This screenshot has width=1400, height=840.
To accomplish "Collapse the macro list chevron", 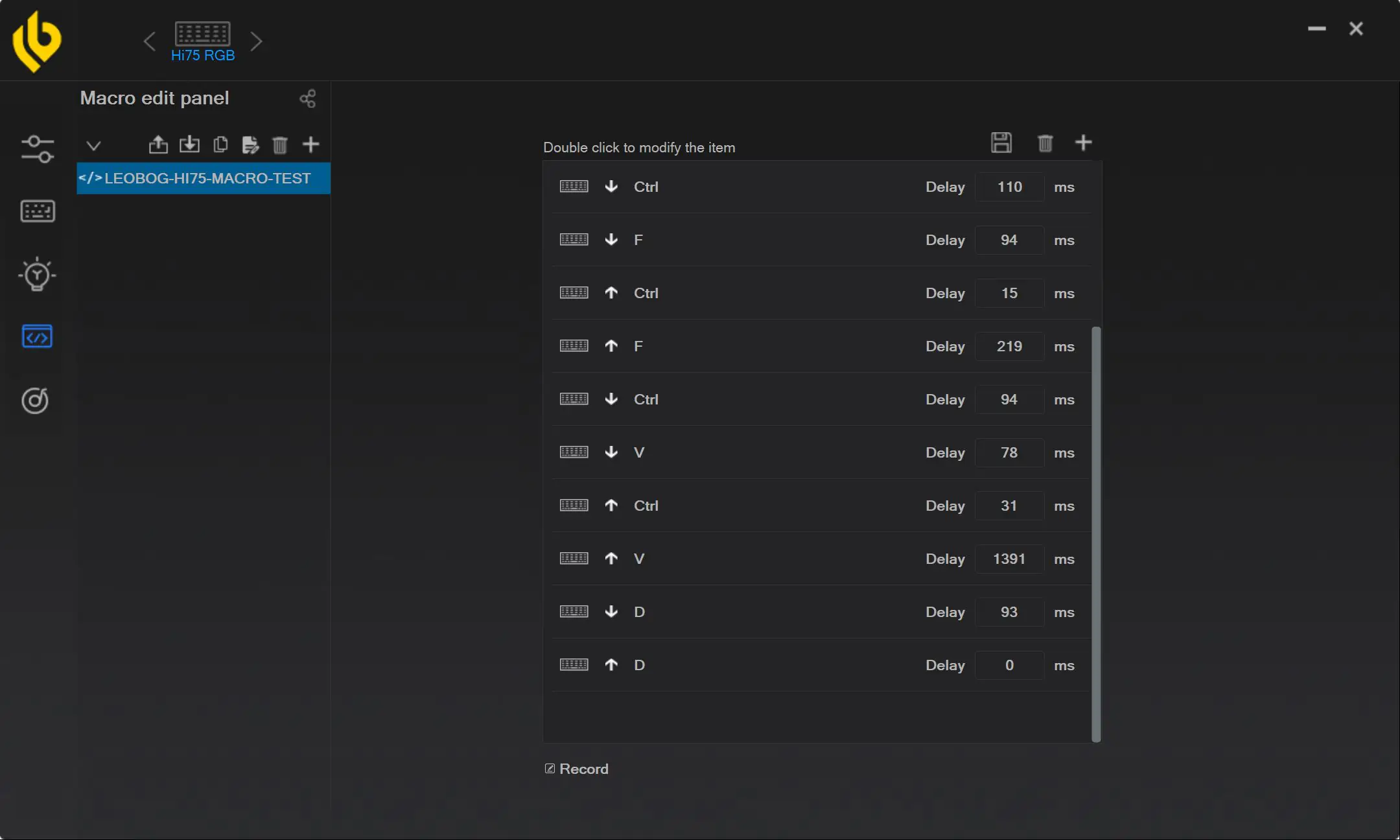I will (x=93, y=145).
